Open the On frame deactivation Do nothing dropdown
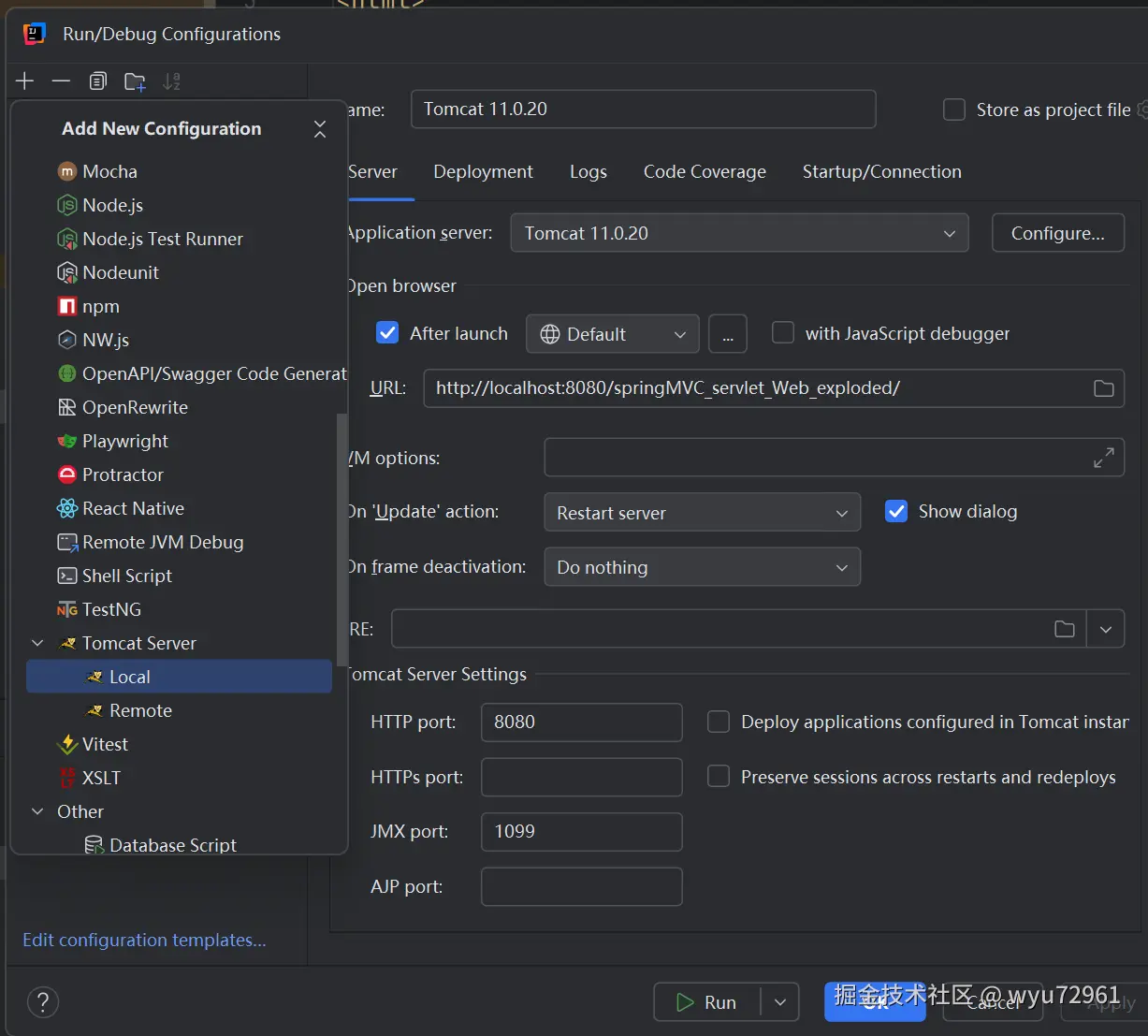This screenshot has height=1036, width=1148. tap(702, 567)
